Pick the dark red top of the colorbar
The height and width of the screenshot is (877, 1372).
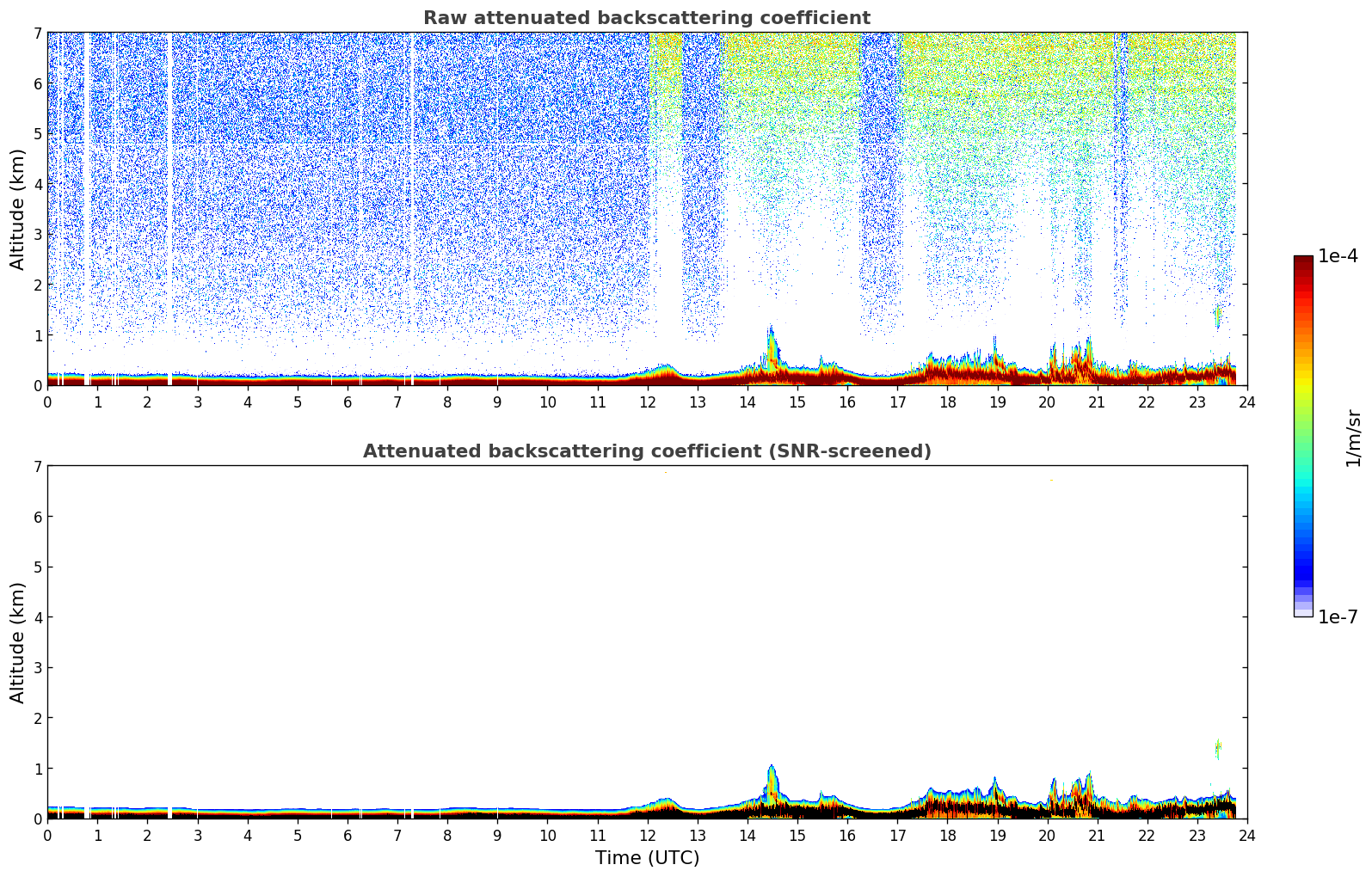(1302, 262)
